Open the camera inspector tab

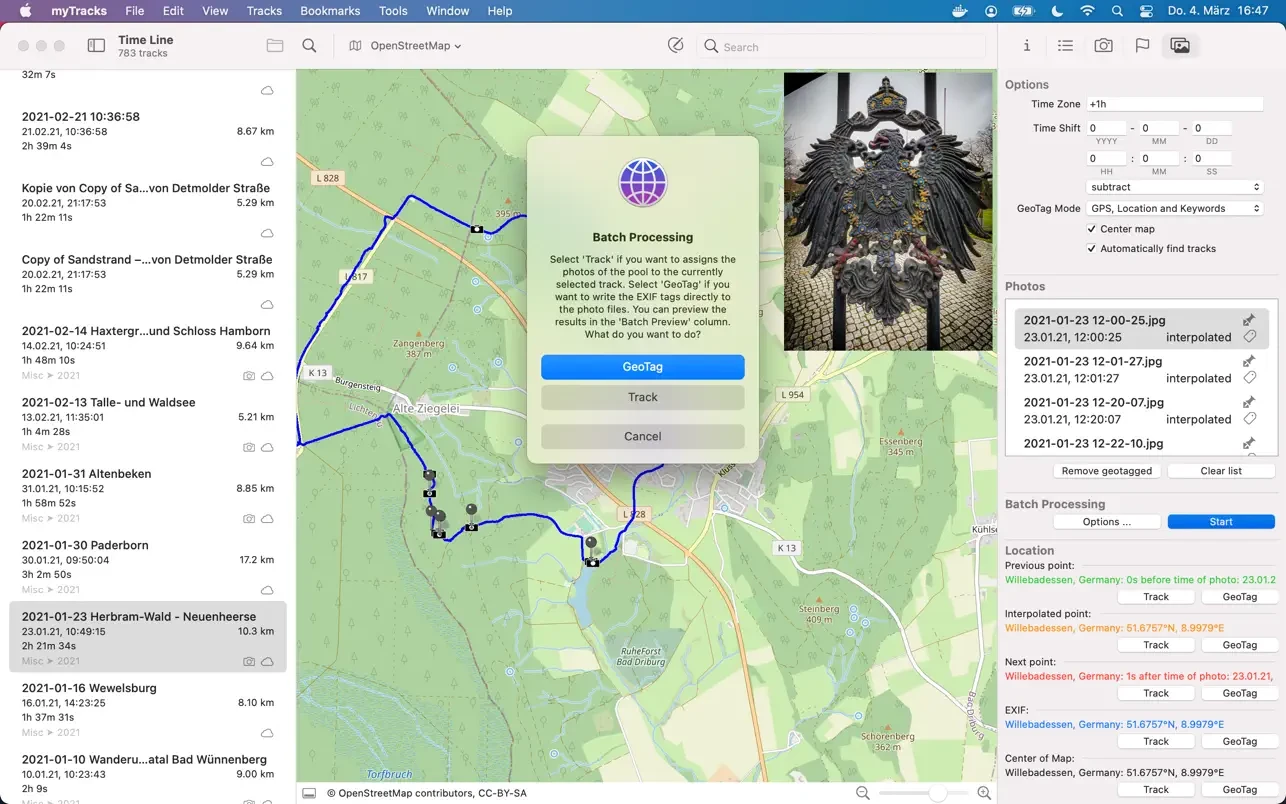point(1103,46)
